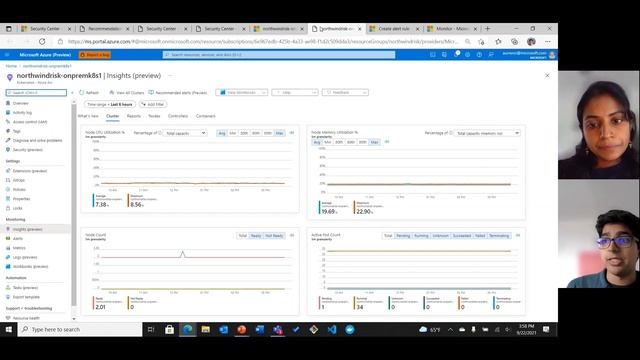Open Properties in the sidebar
Viewport: 640px width, 360px height.
(21, 199)
